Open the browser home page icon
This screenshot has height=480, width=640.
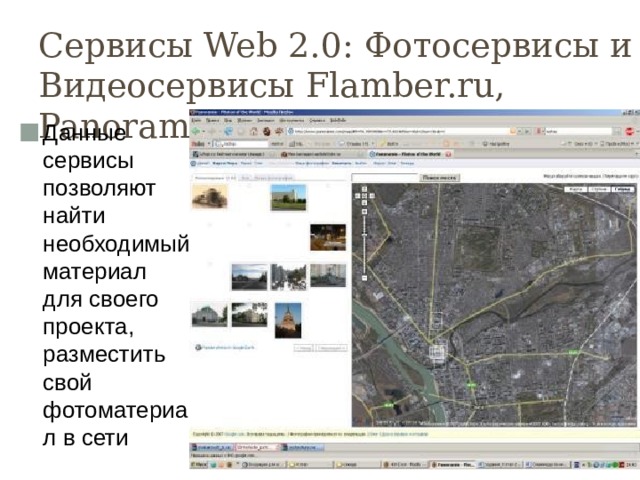click(x=253, y=131)
